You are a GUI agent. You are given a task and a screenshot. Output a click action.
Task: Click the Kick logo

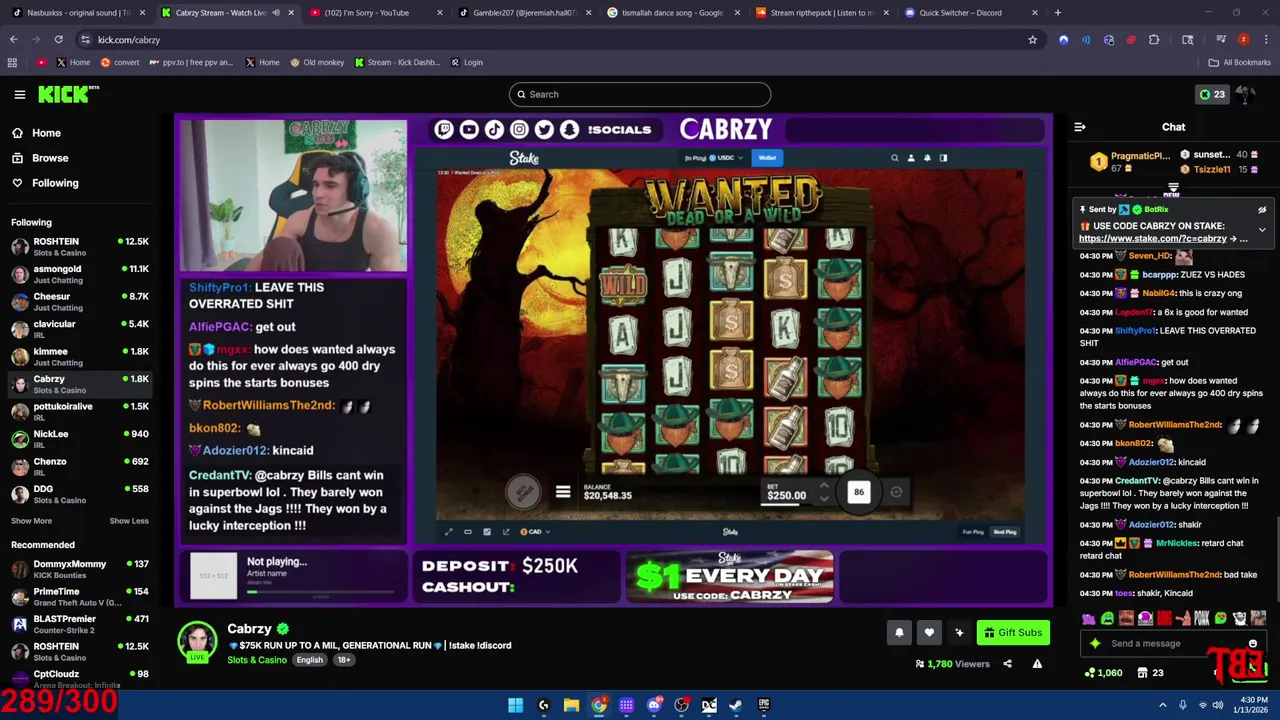[68, 94]
